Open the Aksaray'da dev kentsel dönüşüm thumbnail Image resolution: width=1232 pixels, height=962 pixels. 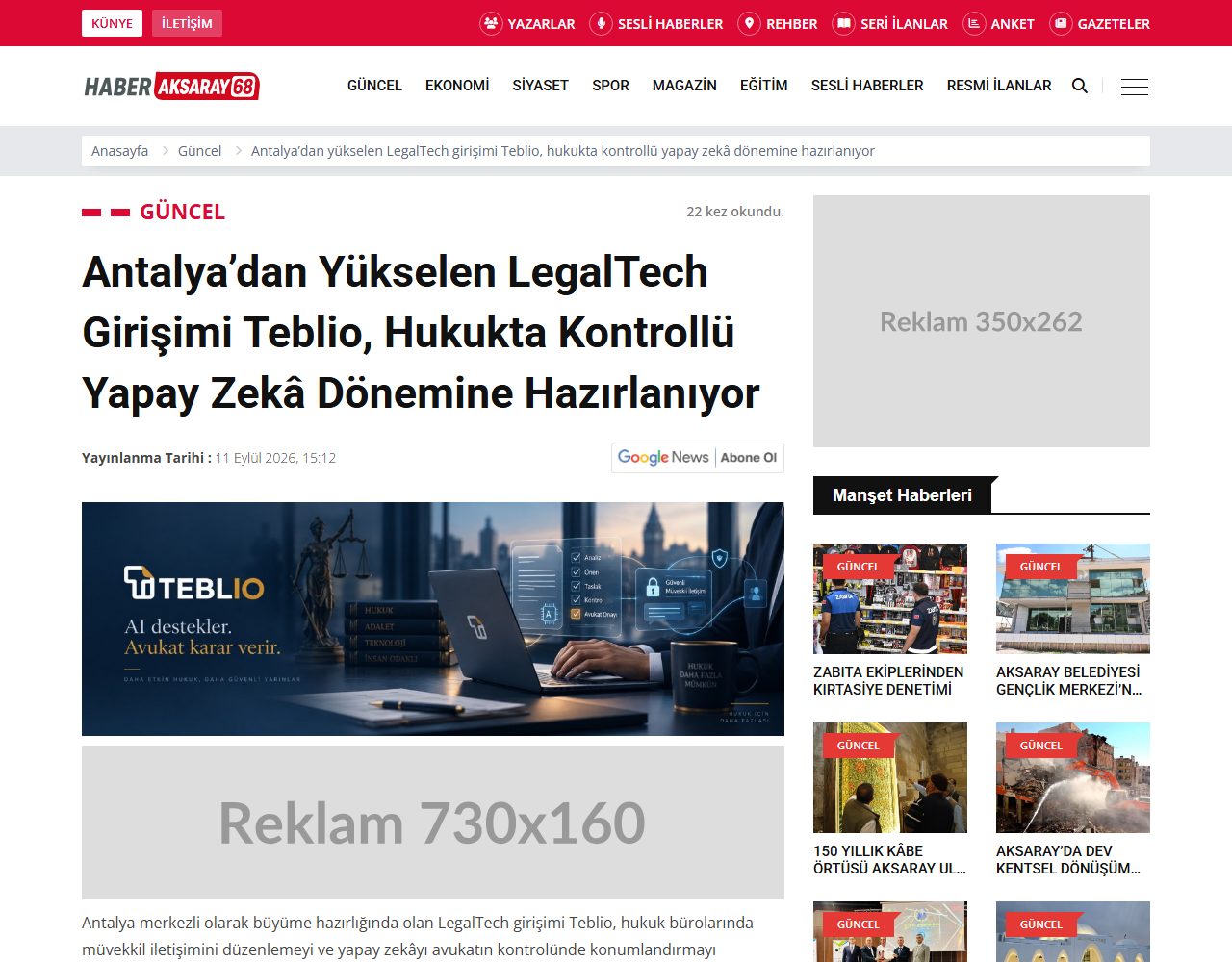point(1073,777)
